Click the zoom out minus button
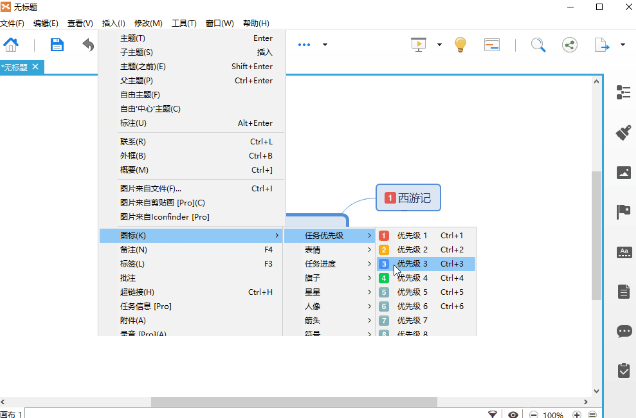Viewport: 636px width, 418px height. [533, 413]
